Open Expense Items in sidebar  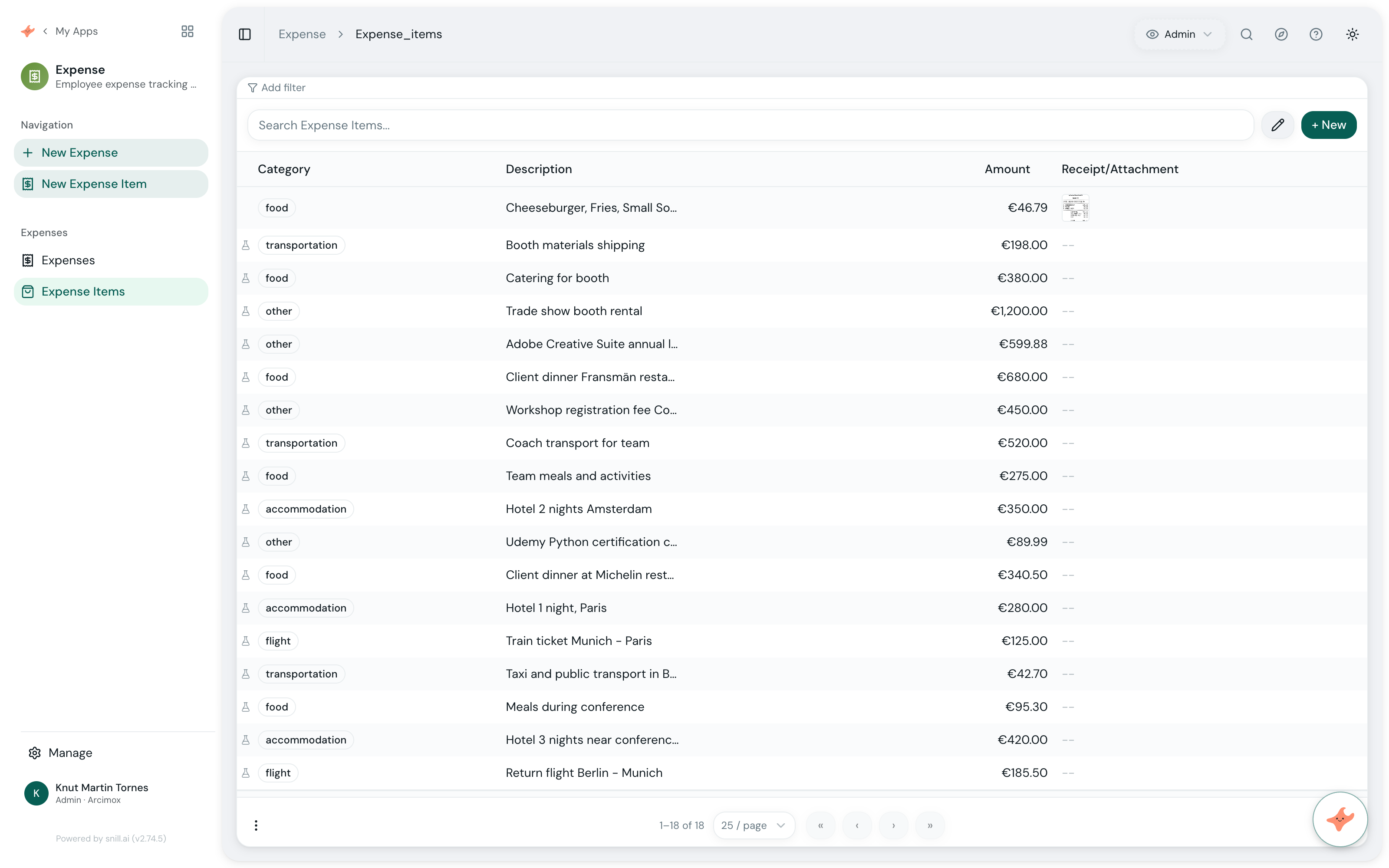click(x=111, y=292)
